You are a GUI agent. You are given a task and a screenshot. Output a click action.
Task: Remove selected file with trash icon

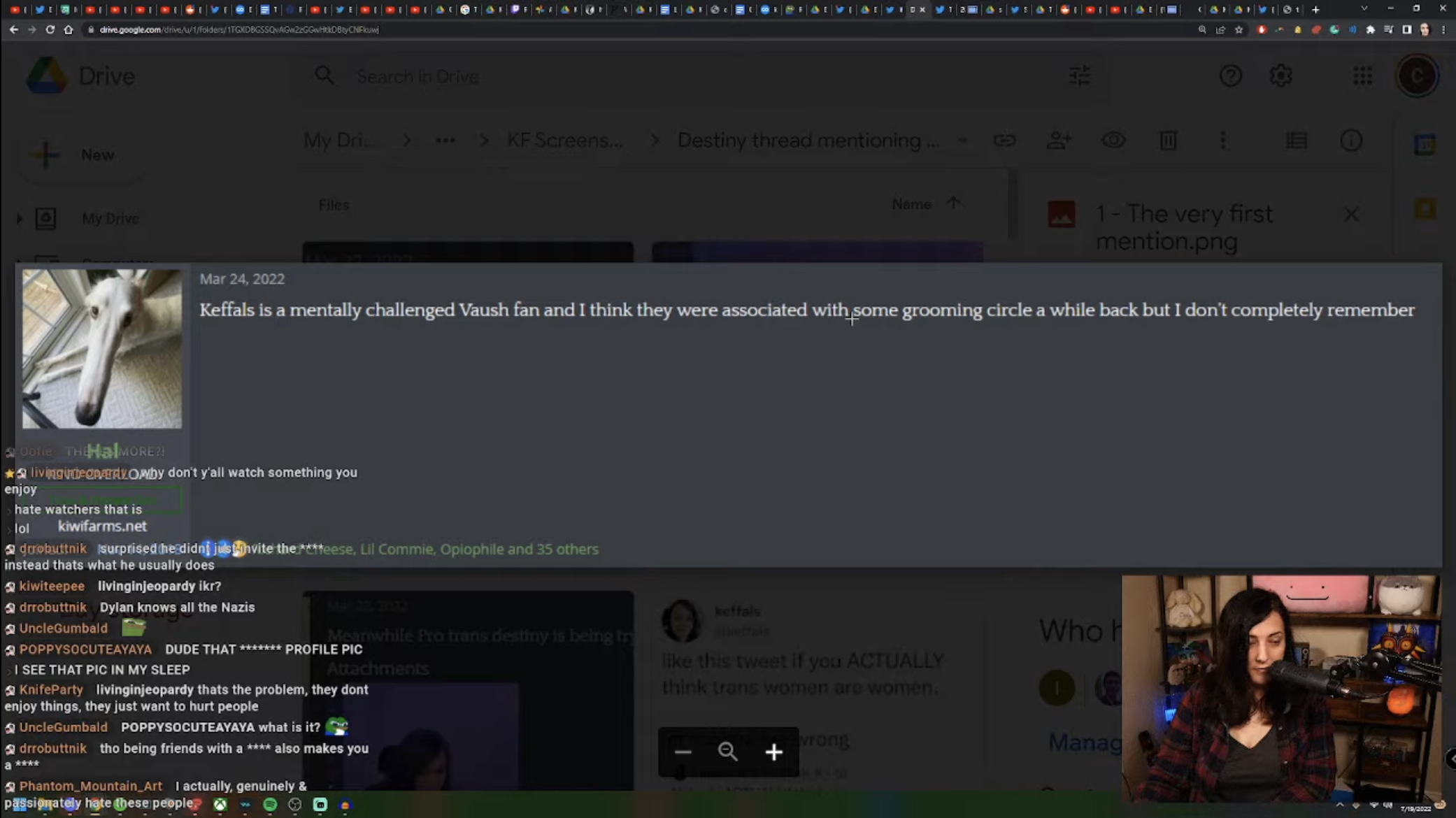(x=1168, y=141)
